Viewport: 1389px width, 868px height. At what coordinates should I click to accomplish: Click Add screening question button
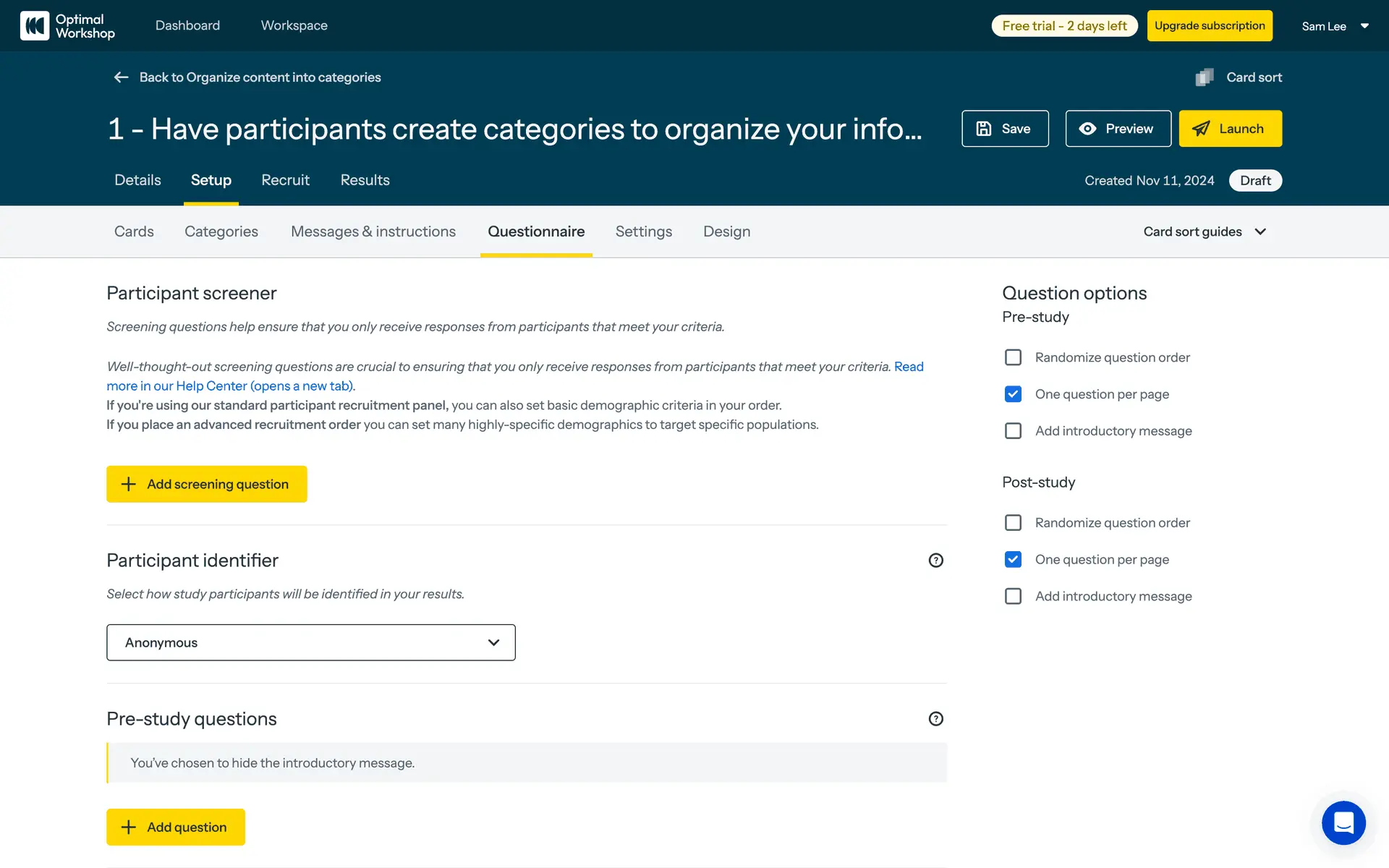[x=207, y=484]
